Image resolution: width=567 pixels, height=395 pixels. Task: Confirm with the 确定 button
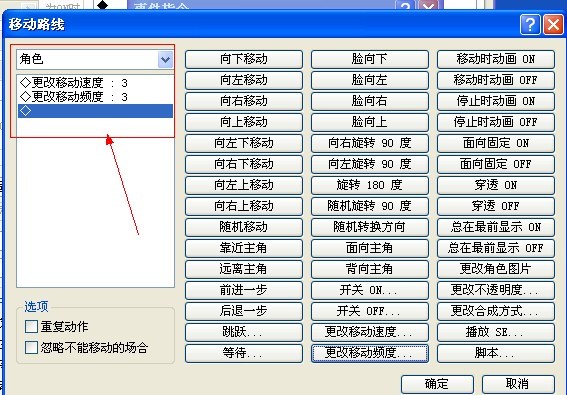coord(437,384)
